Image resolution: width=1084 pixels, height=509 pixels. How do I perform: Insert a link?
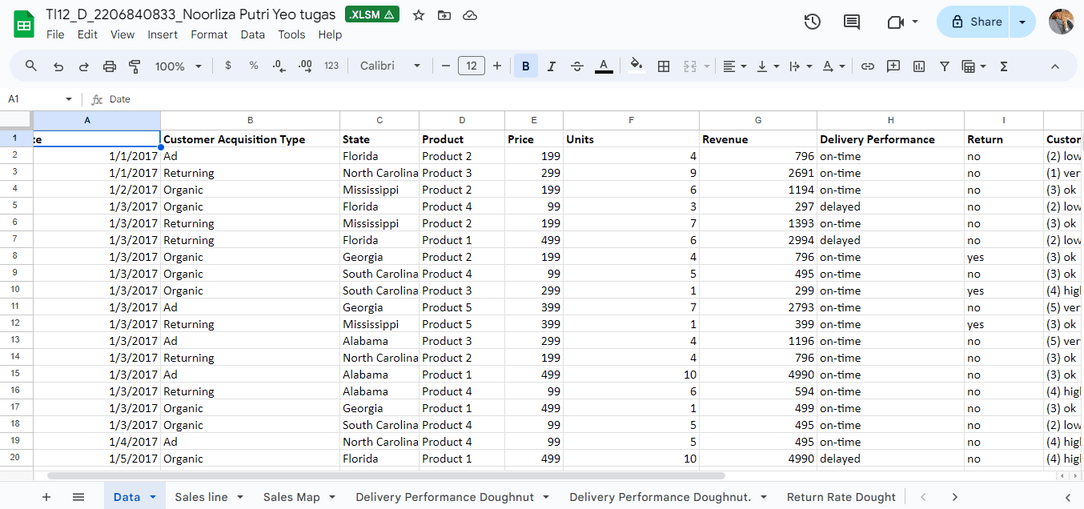[868, 66]
